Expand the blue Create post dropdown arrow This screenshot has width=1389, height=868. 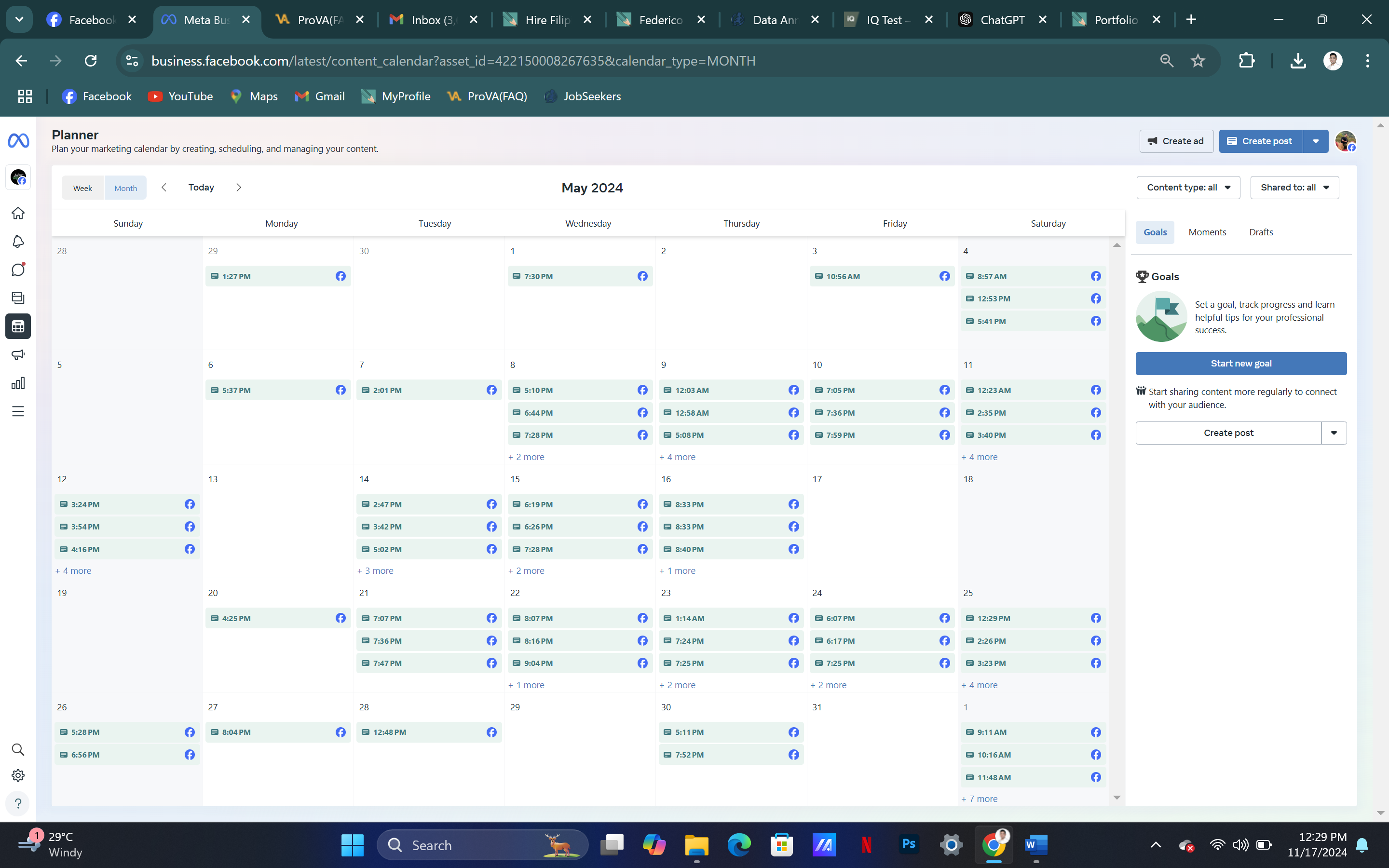coord(1316,141)
